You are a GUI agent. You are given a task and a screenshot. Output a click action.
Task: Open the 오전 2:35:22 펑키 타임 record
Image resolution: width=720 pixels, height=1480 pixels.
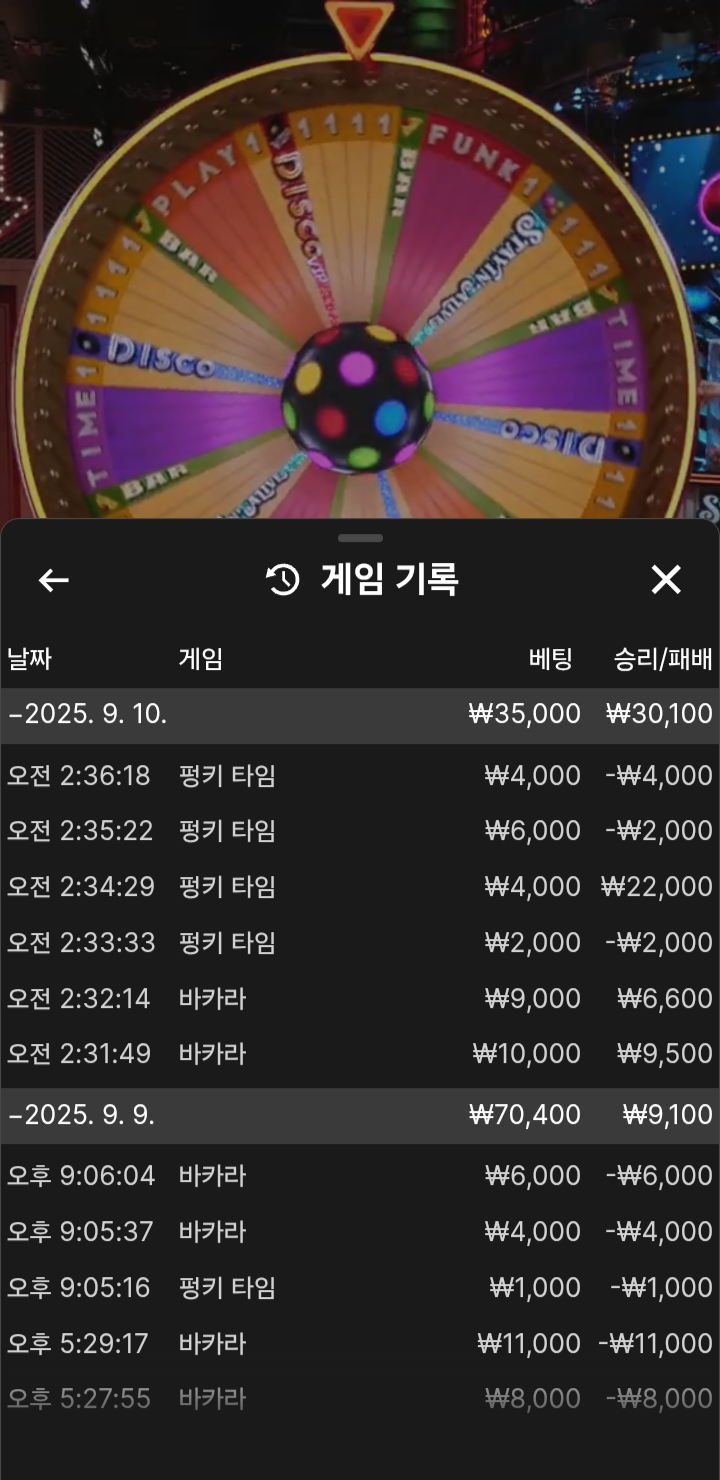360,831
